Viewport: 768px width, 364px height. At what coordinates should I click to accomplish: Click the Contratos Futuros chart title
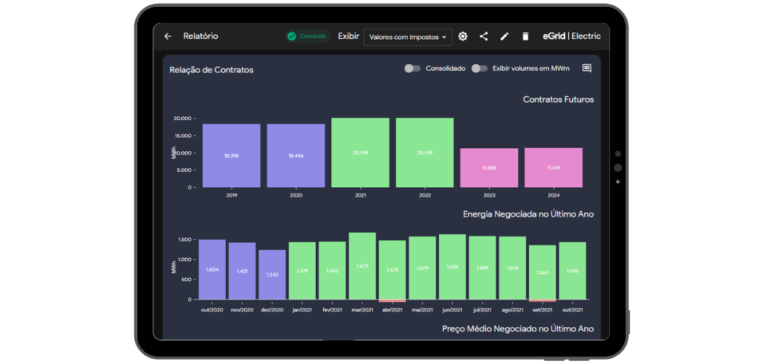point(558,99)
